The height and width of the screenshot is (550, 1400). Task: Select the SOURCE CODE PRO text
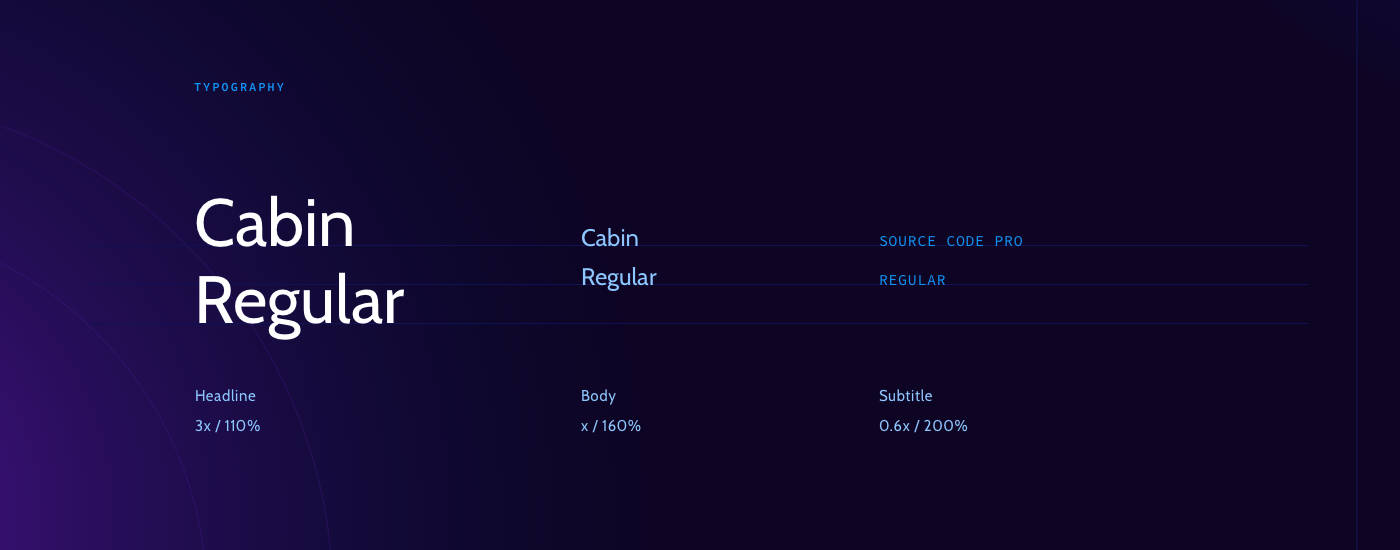click(951, 241)
